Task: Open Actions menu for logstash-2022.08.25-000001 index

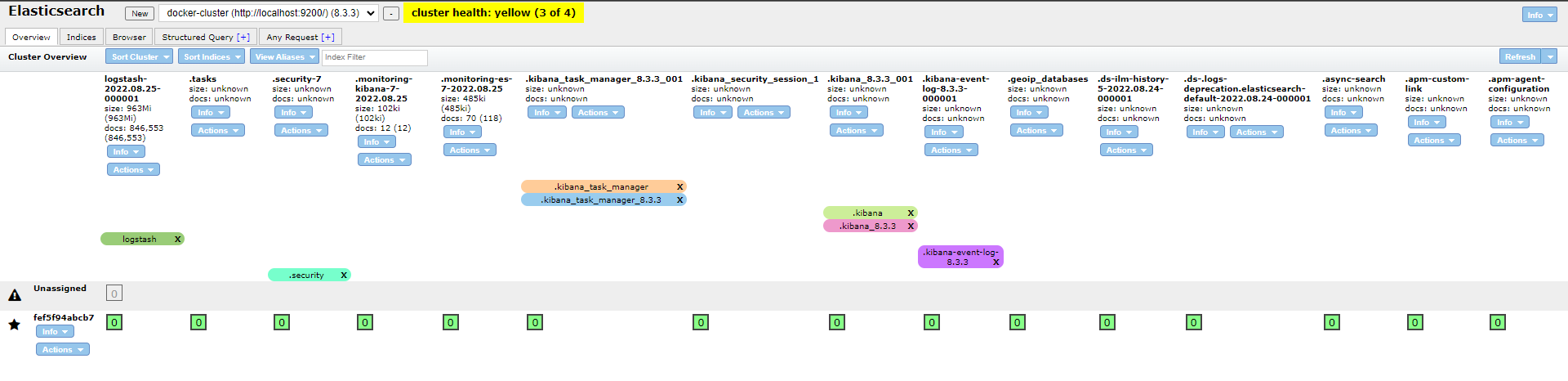Action: (x=133, y=170)
